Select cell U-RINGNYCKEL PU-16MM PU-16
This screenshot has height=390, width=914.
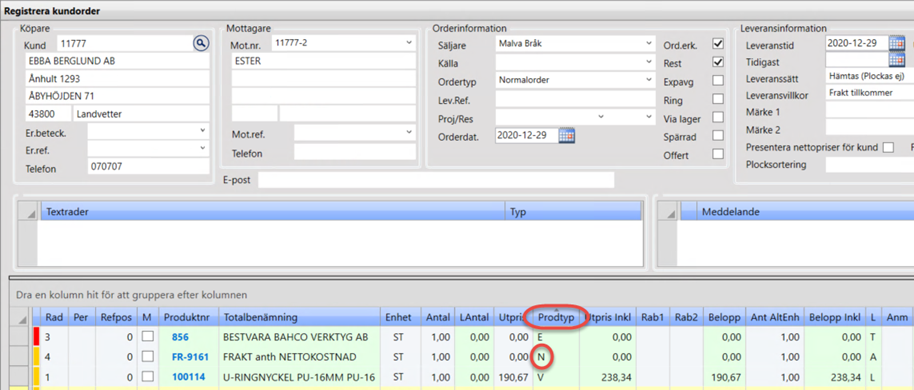click(299, 377)
